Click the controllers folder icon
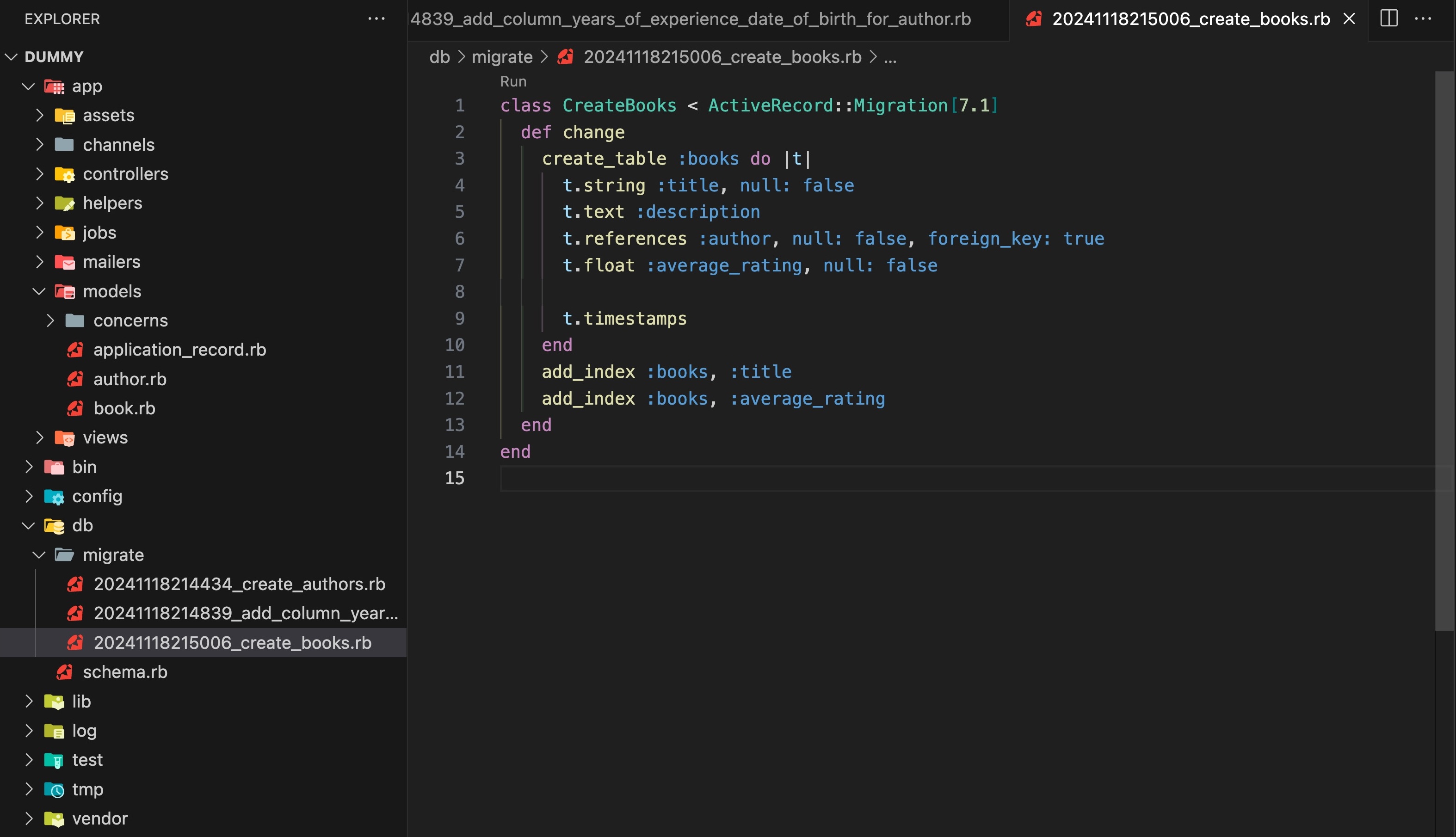1456x837 pixels. [64, 174]
